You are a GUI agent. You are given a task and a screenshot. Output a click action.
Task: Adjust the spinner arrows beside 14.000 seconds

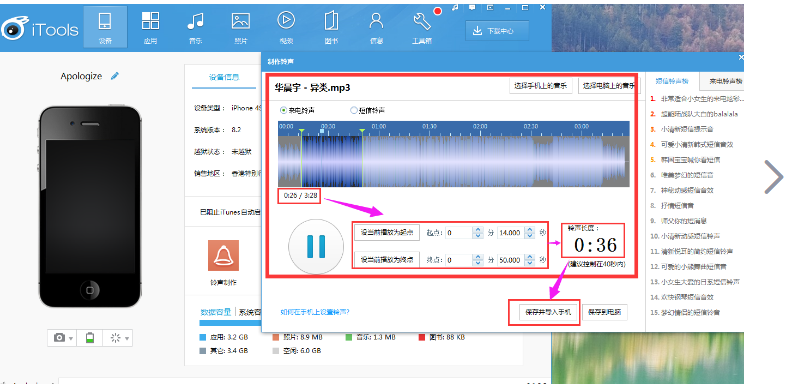pyautogui.click(x=529, y=232)
